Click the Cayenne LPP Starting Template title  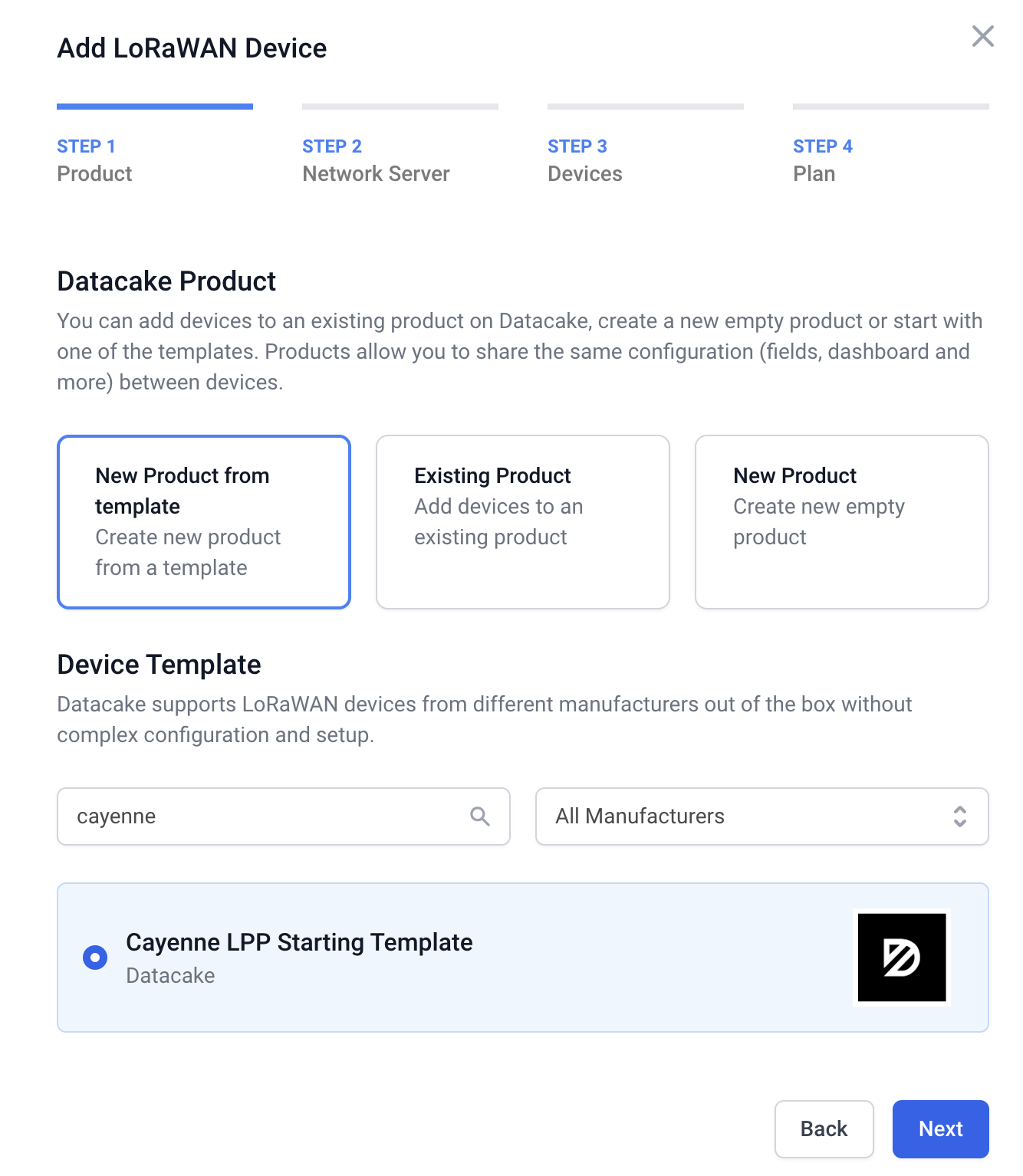[x=299, y=942]
